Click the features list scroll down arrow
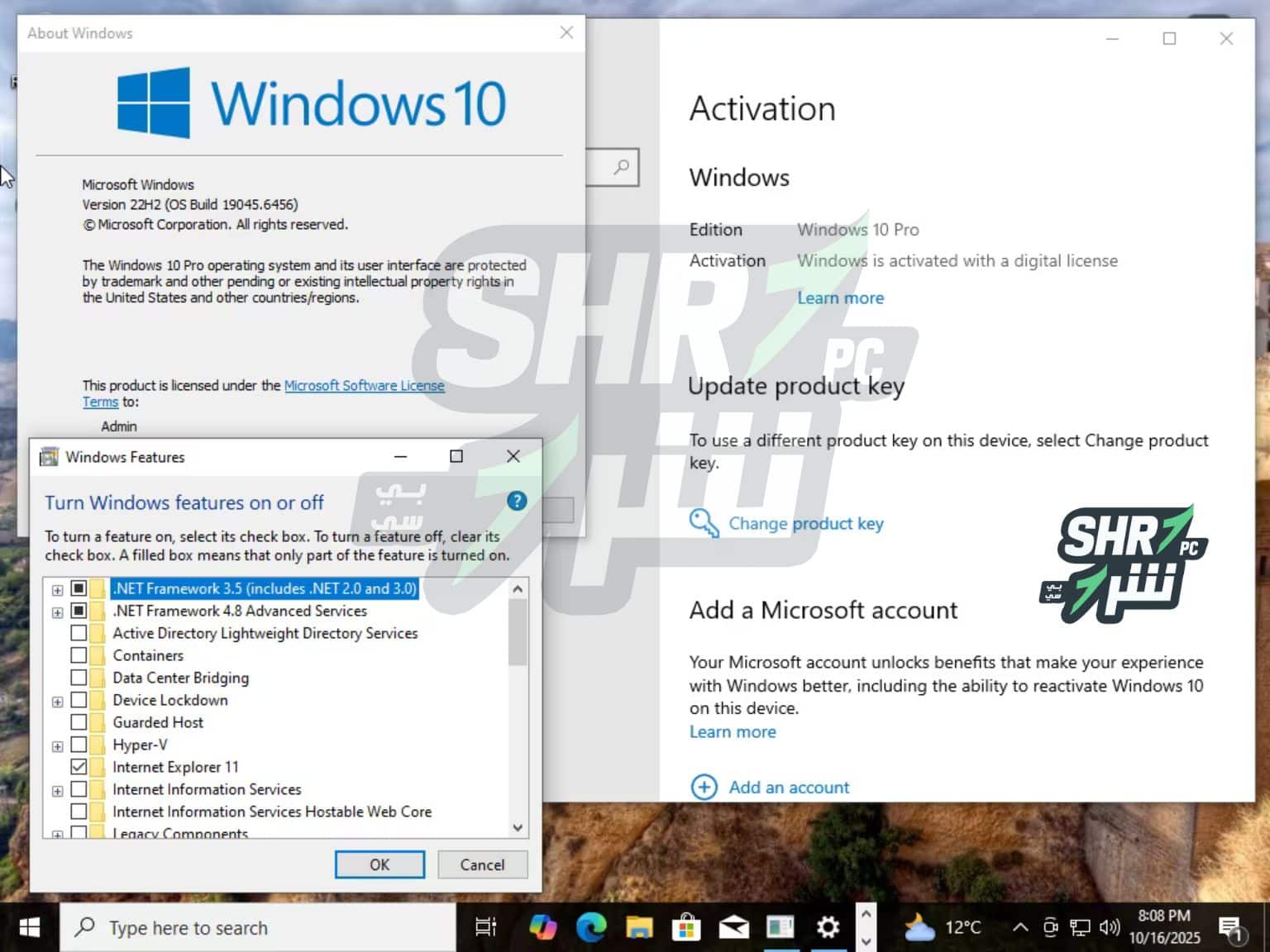The image size is (1270, 952). (518, 827)
